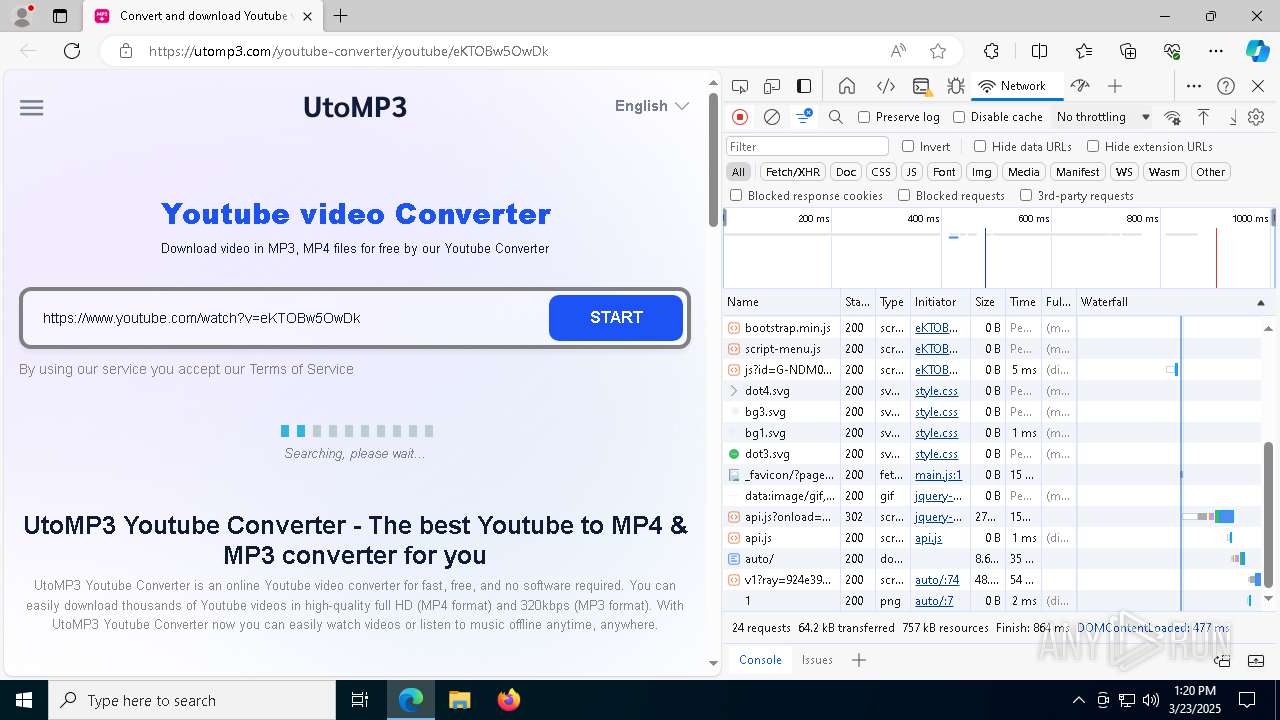Stop recording network log
This screenshot has width=1280, height=720.
pyautogui.click(x=740, y=117)
